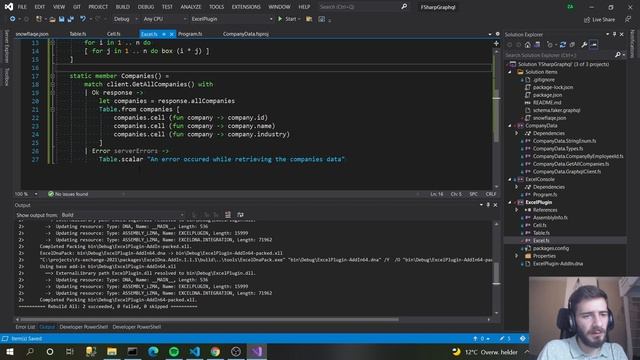
Task: Collapse the Solution Items folder node
Action: [x=510, y=72]
